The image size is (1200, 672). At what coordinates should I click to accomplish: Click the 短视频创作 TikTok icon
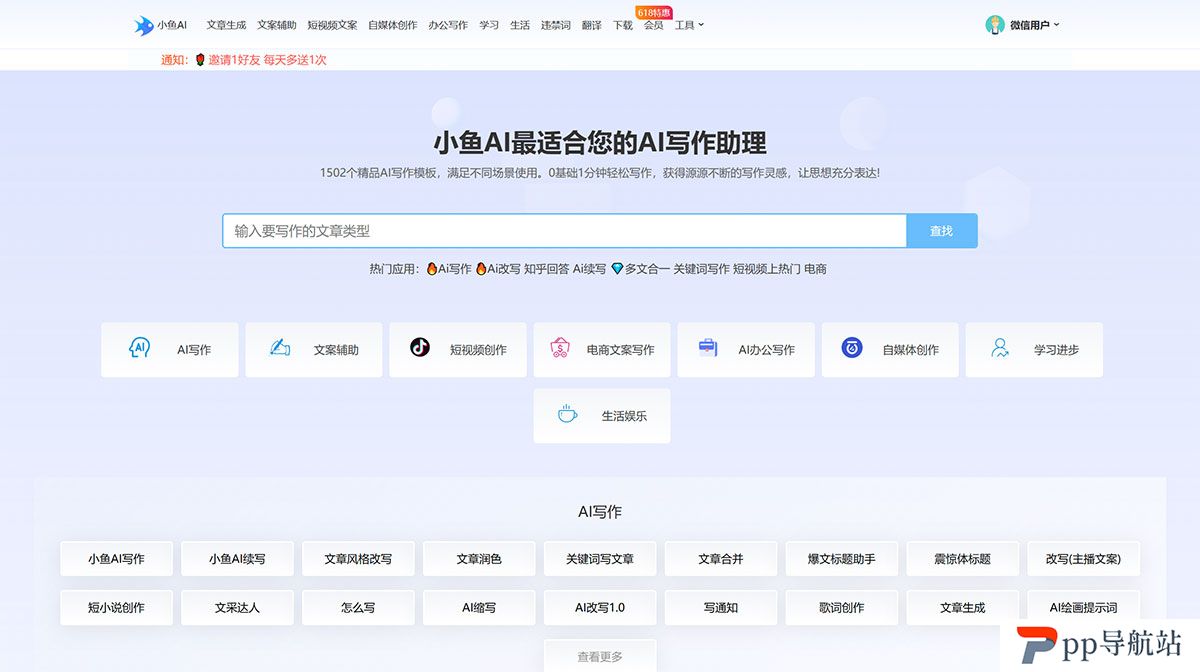[420, 348]
